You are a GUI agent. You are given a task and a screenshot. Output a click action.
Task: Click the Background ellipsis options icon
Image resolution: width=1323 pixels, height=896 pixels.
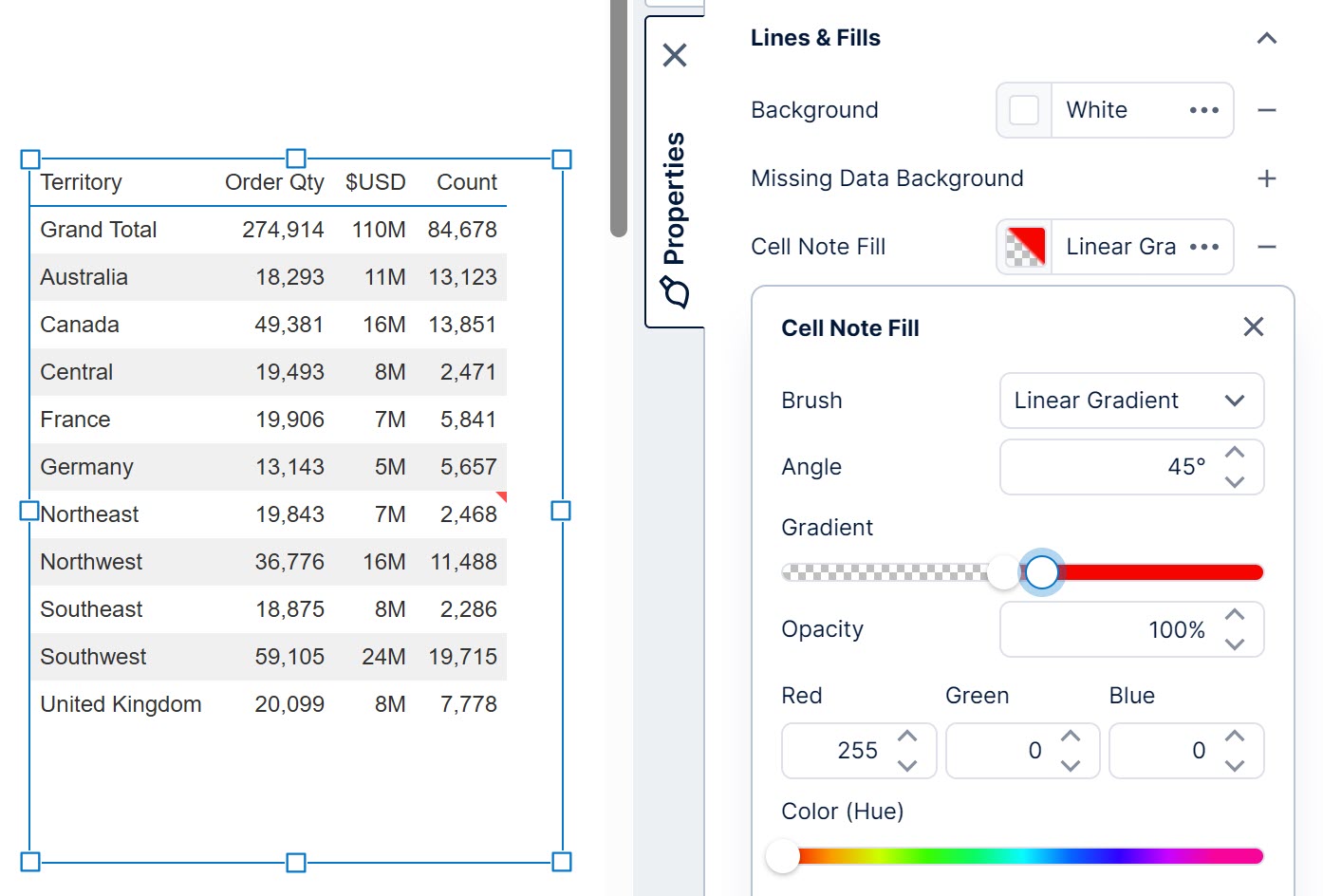click(1202, 110)
